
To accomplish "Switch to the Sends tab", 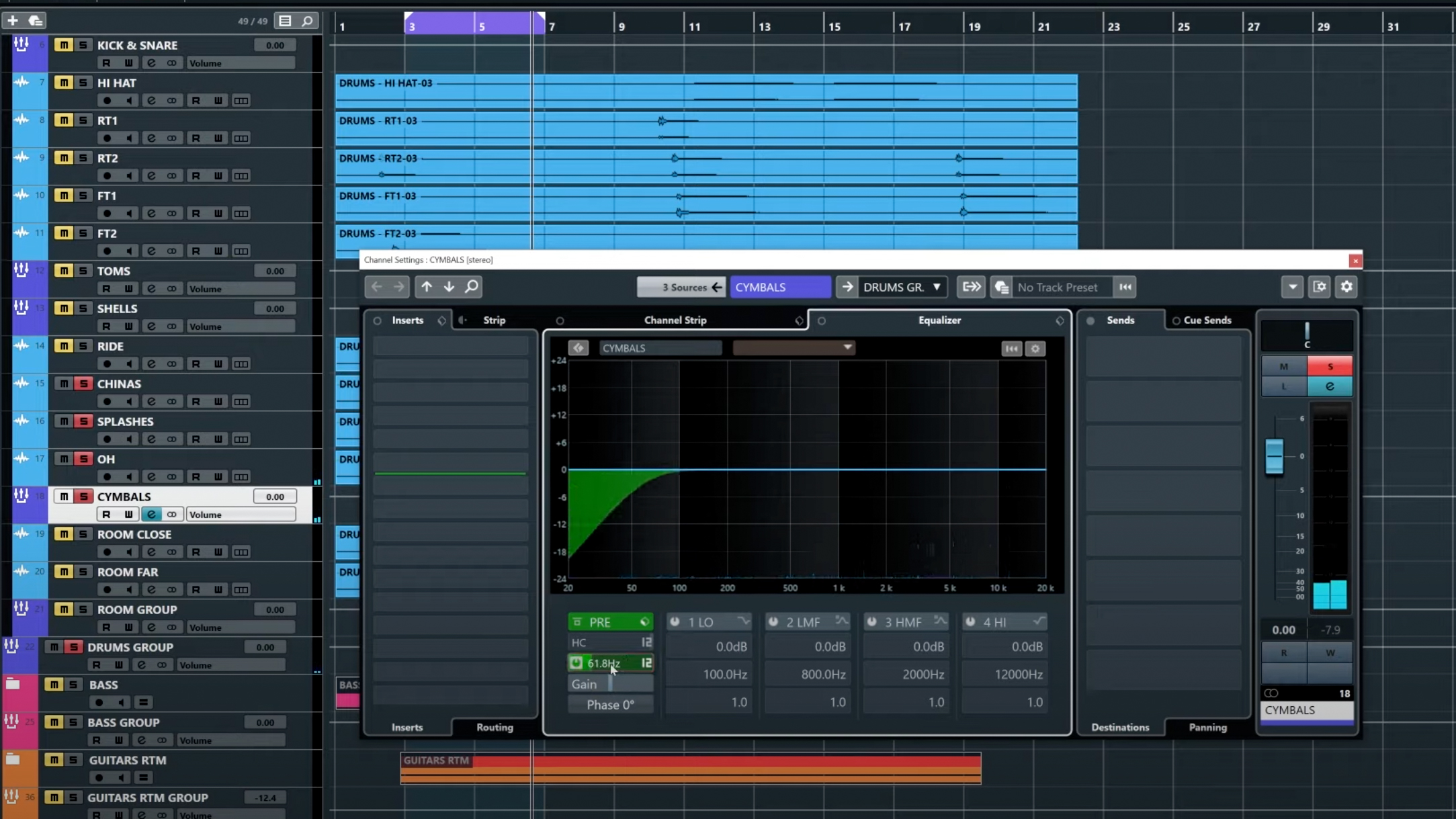I will (x=1119, y=320).
